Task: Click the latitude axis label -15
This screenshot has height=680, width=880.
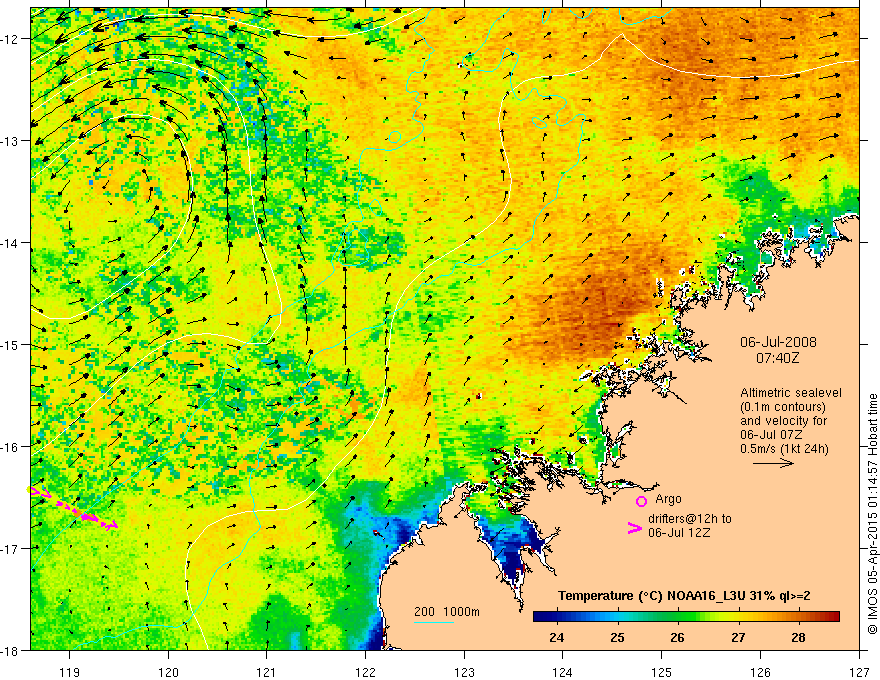Action: [11, 344]
